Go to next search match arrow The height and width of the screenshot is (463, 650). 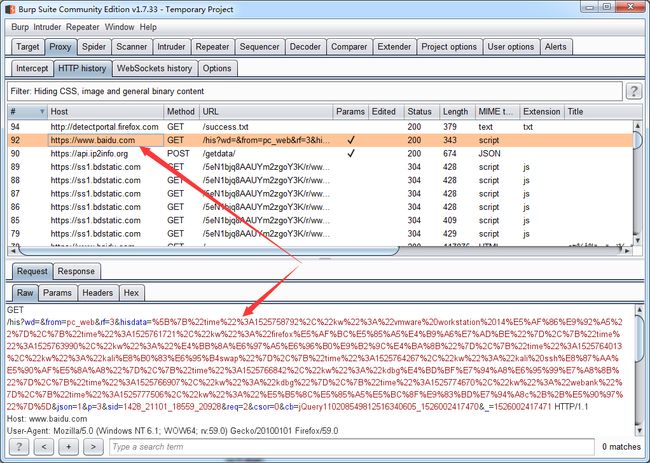(93, 447)
